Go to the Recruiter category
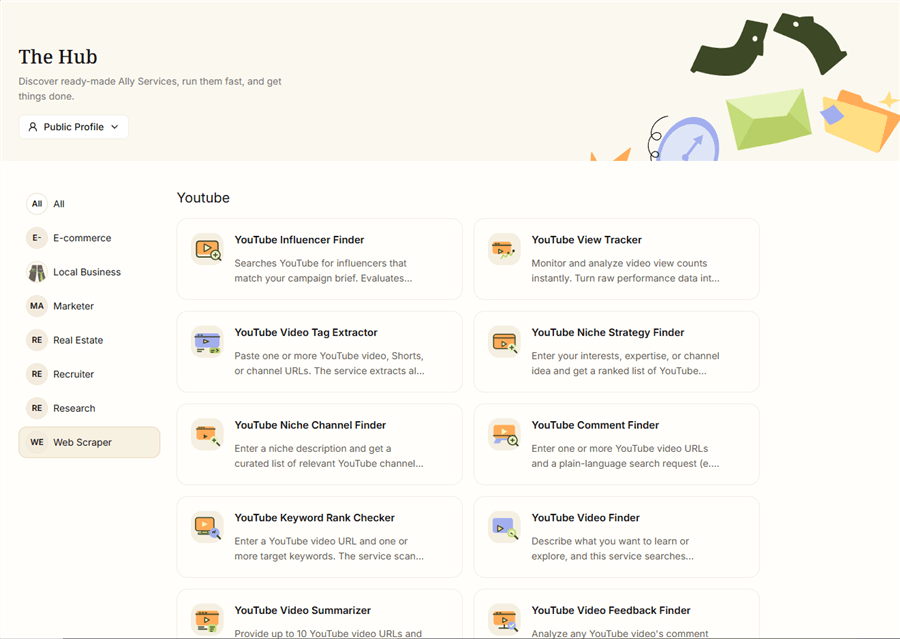The height and width of the screenshot is (639, 900). coord(73,374)
